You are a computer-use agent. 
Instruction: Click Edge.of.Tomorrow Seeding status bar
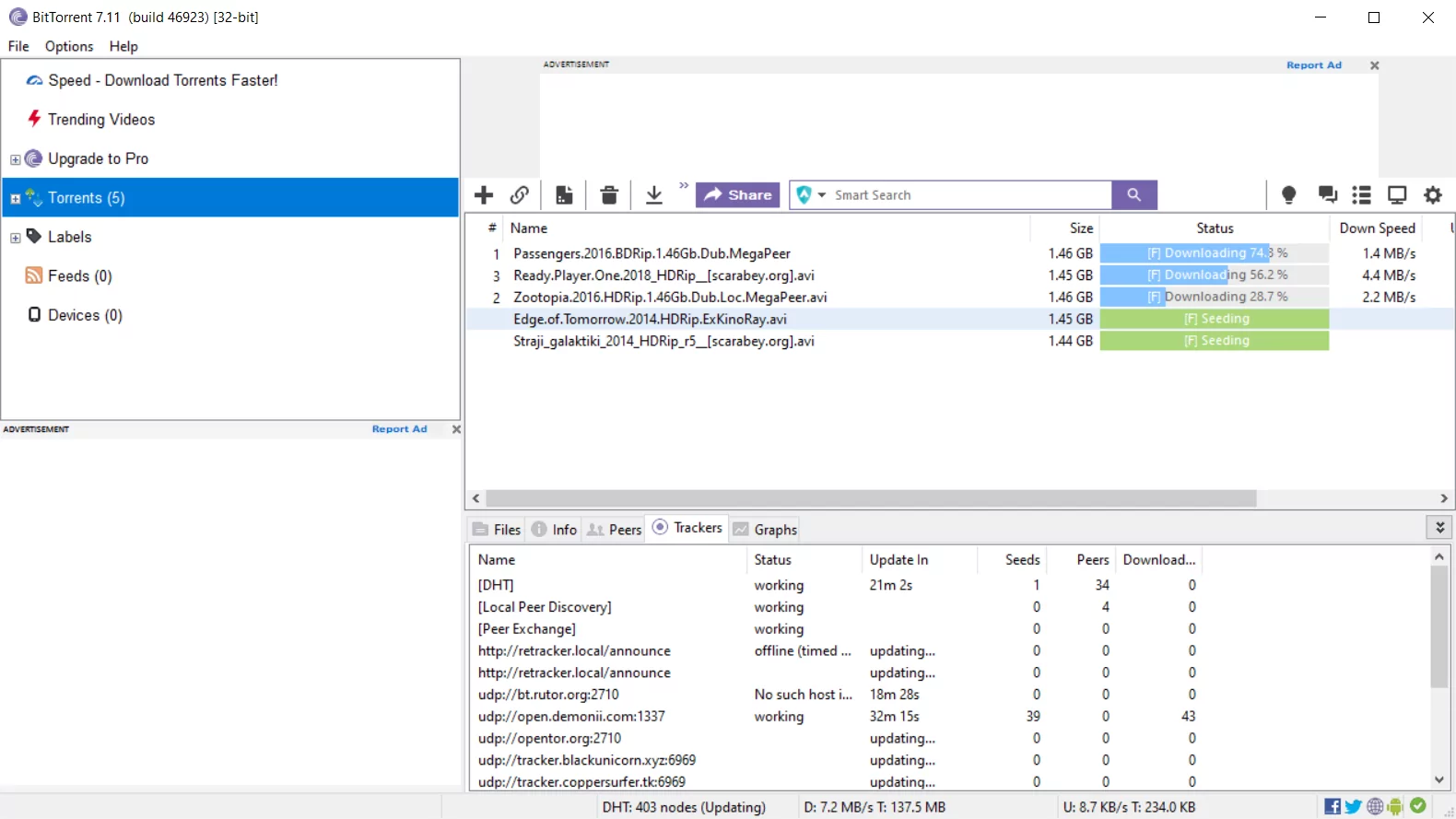click(x=1215, y=319)
